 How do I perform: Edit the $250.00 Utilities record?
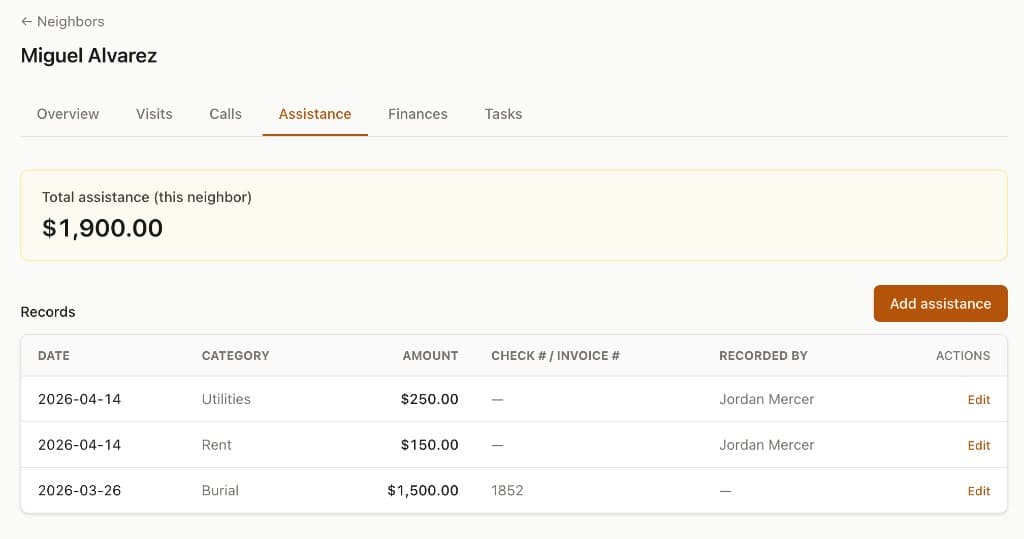coord(978,399)
